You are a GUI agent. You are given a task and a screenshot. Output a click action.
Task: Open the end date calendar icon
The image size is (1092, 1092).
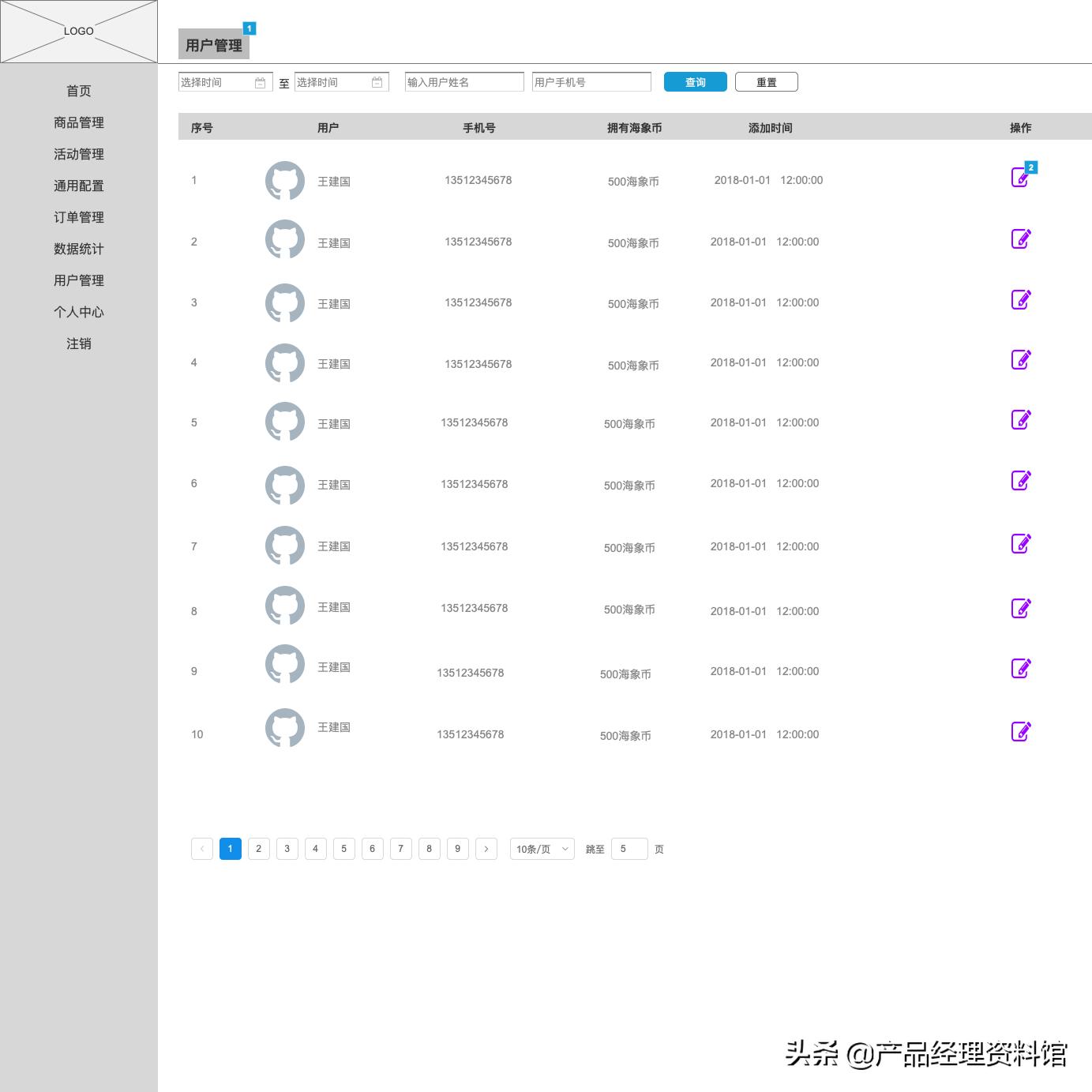[377, 81]
